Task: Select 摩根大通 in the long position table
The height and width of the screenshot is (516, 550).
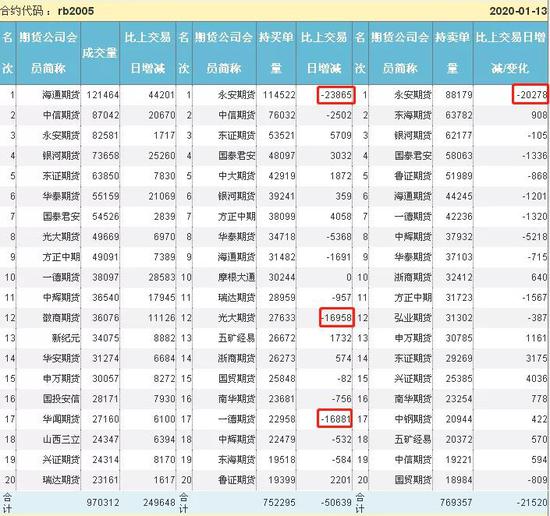Action: tap(236, 277)
